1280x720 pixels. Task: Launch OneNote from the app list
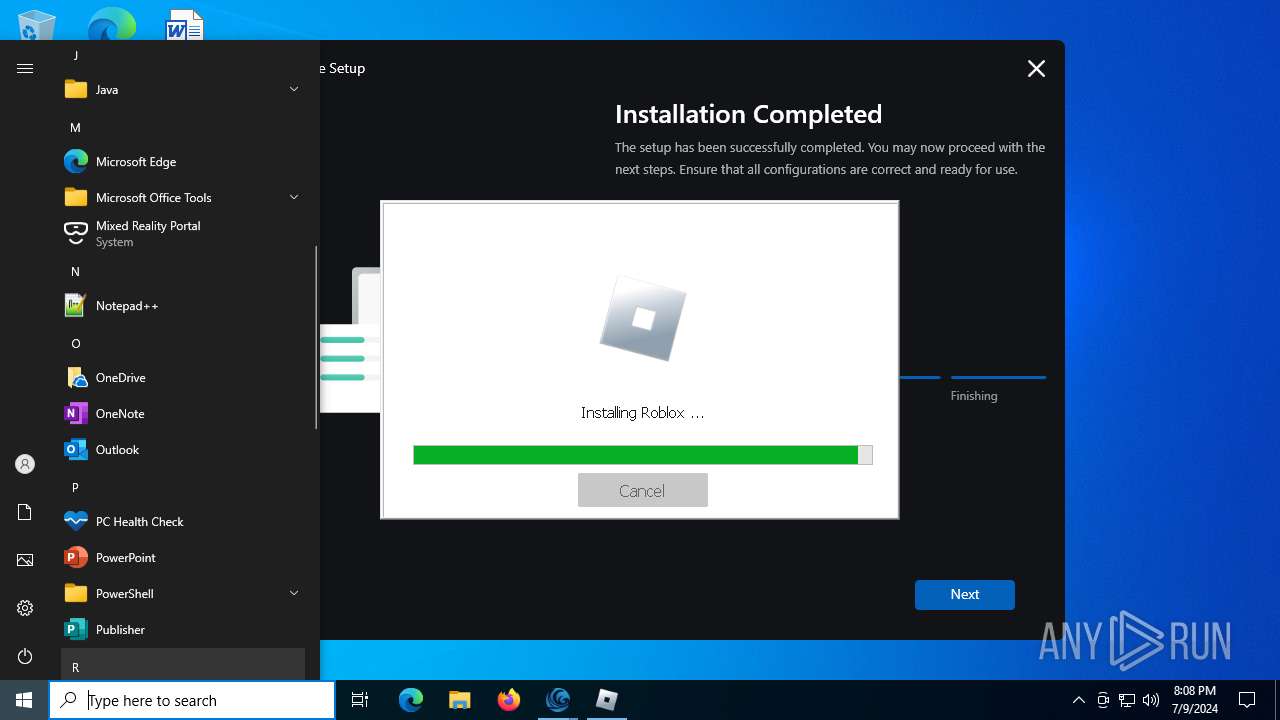183,413
